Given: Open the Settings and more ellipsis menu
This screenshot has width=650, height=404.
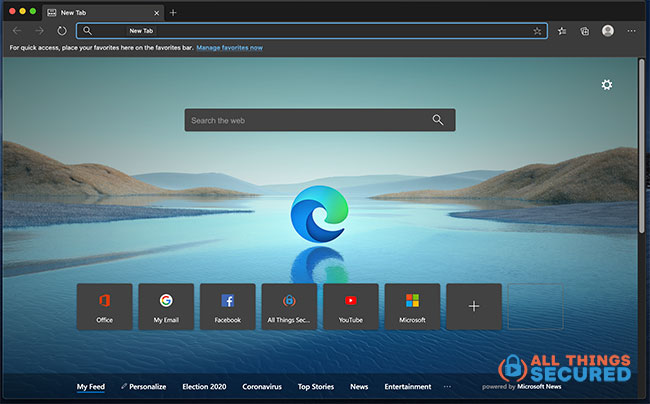Looking at the screenshot, I should point(631,31).
